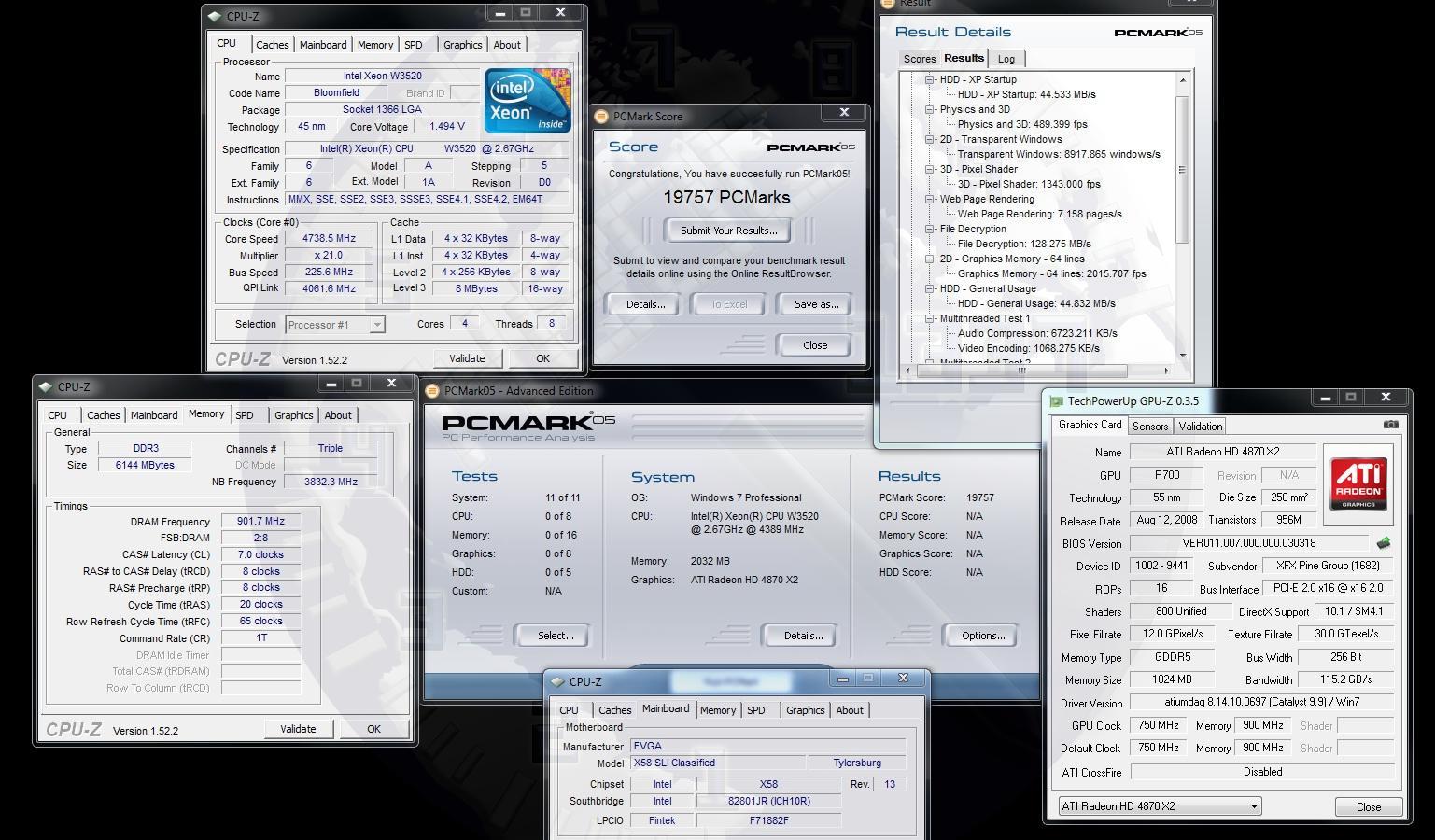Click the ATI CrossFire Disabled field
Screen dimensions: 1435x840
pos(1262,772)
